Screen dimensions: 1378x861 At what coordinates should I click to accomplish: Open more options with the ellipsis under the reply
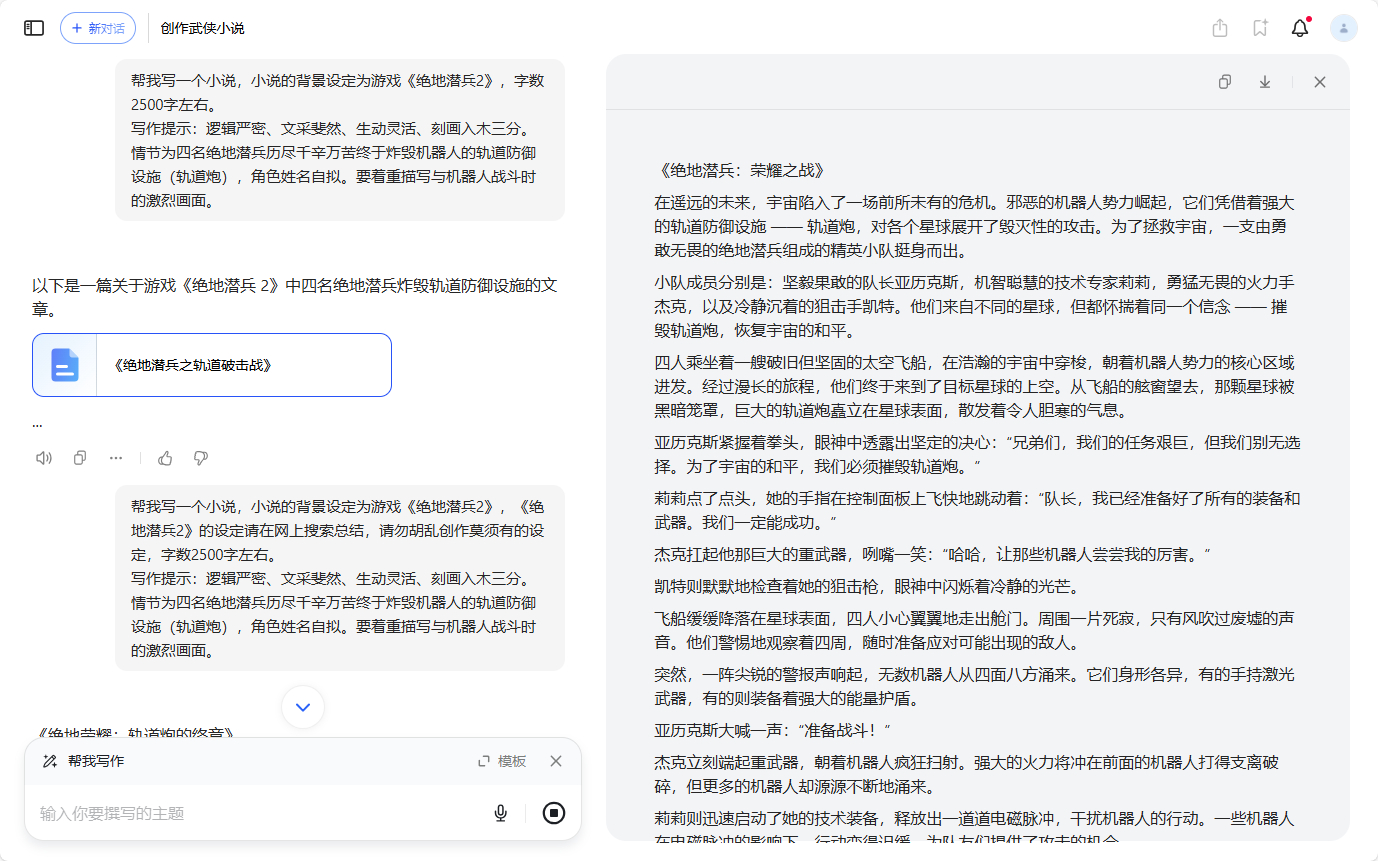coord(116,458)
